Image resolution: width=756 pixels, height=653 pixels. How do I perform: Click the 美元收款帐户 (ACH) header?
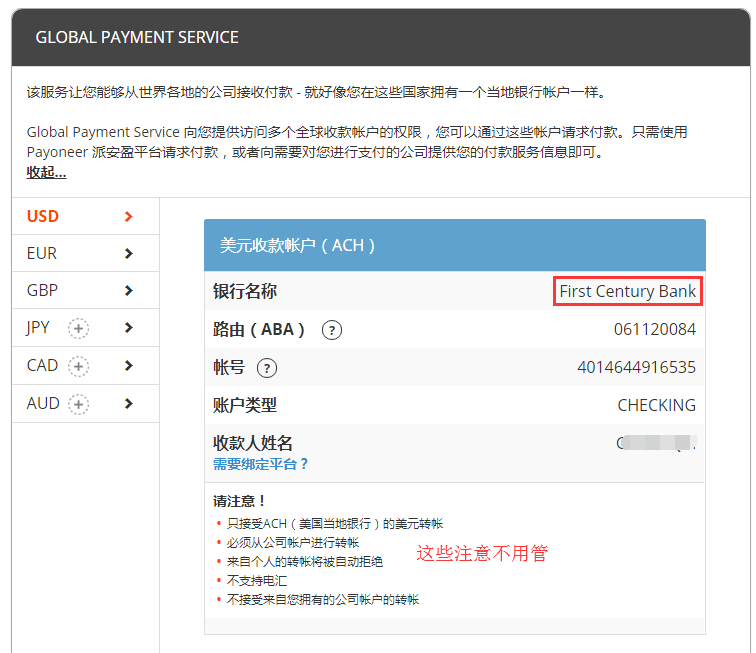[x=455, y=245]
